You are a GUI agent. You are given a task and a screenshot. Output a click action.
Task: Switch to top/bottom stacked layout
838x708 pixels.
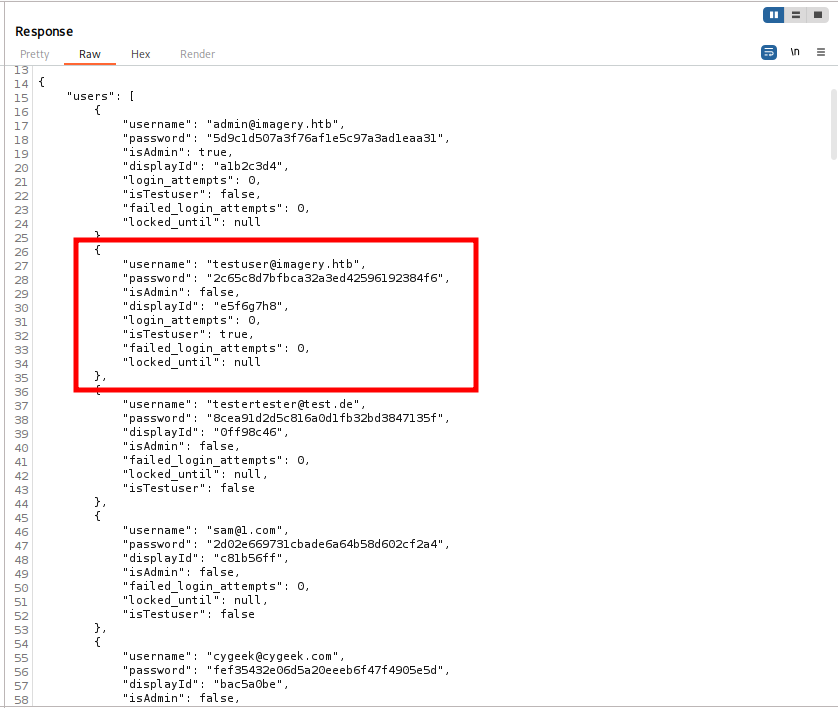796,15
